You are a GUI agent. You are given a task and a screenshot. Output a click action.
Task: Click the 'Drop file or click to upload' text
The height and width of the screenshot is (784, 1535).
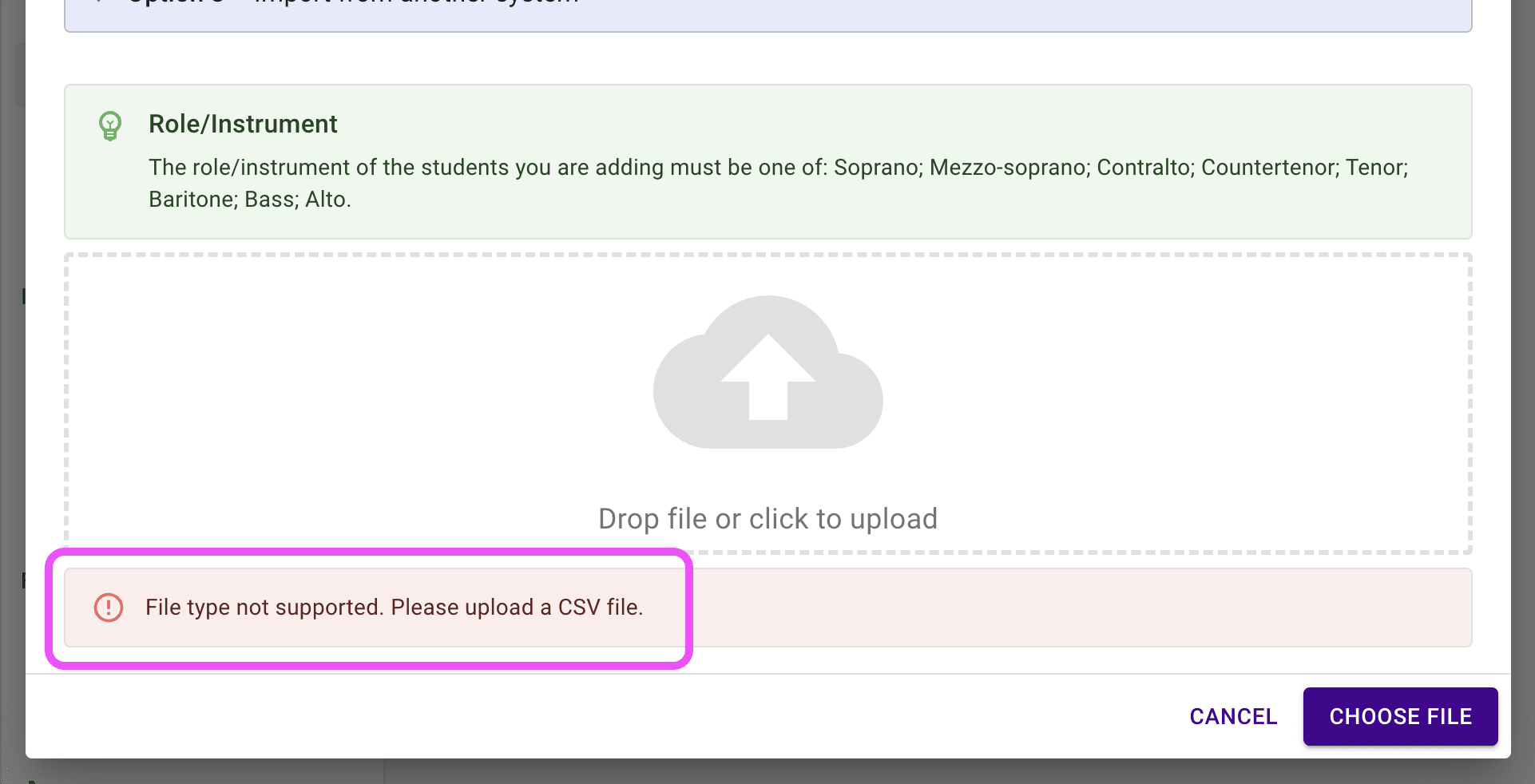point(767,519)
